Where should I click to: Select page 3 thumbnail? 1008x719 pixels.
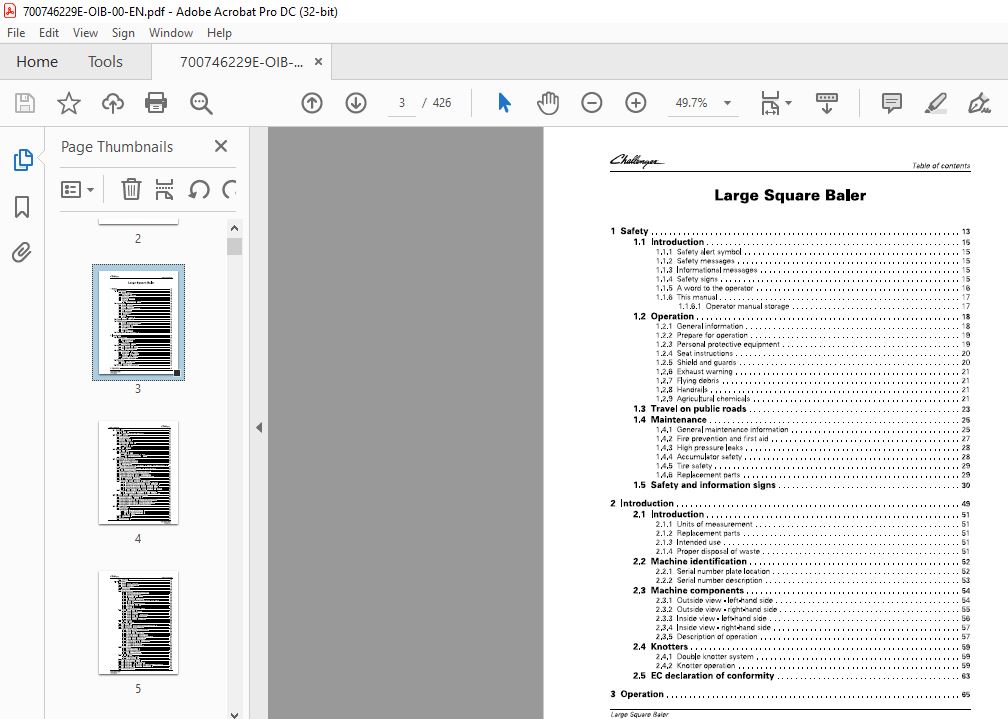[x=138, y=322]
